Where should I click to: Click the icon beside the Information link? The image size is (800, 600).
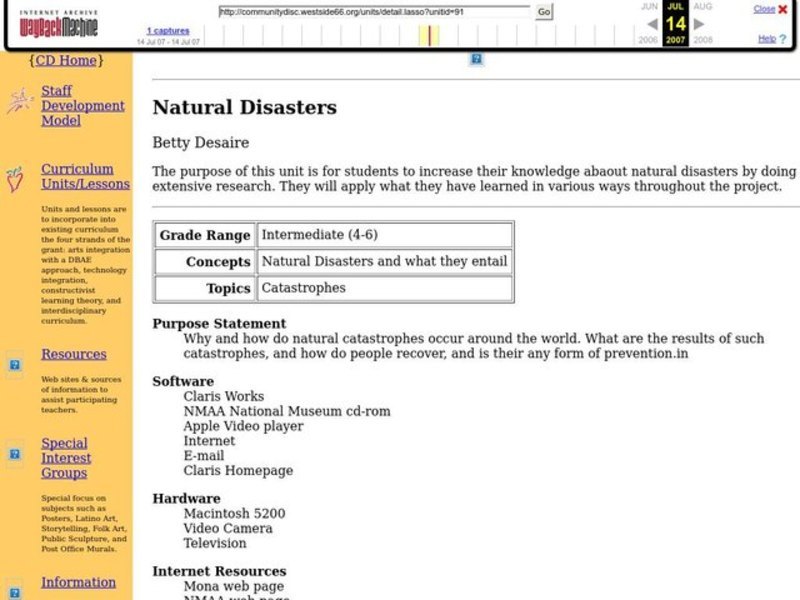12,590
